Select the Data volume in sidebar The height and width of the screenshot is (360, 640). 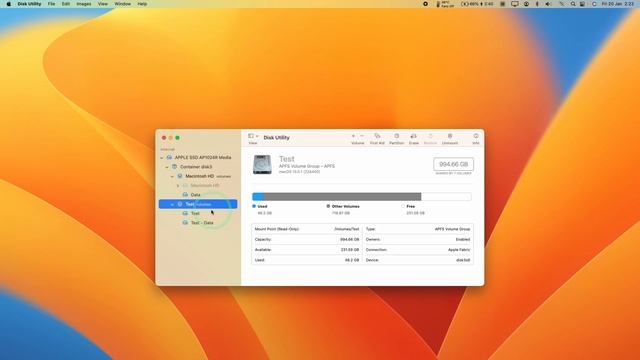click(196, 195)
